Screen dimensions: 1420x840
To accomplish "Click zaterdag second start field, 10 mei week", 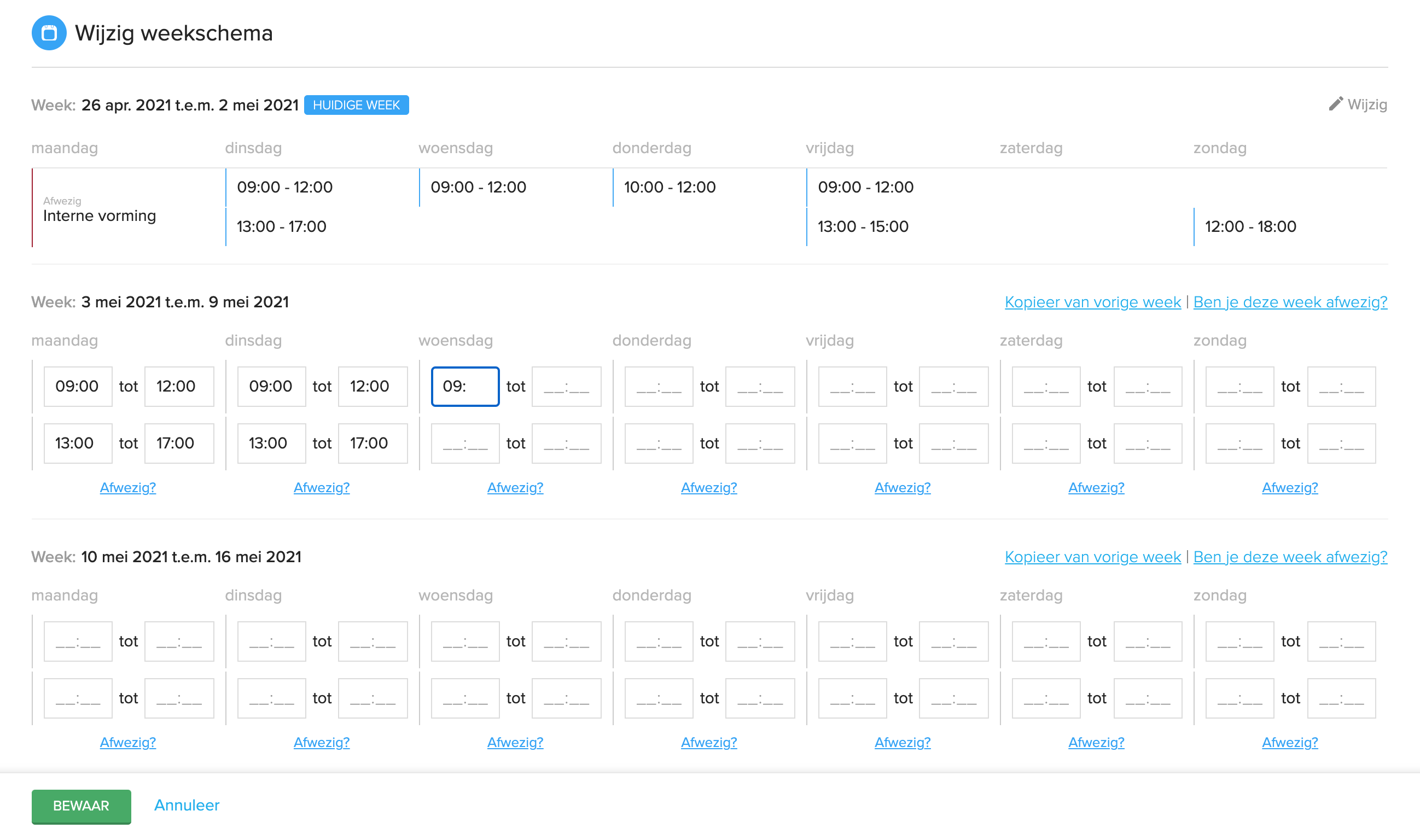I will (1046, 698).
